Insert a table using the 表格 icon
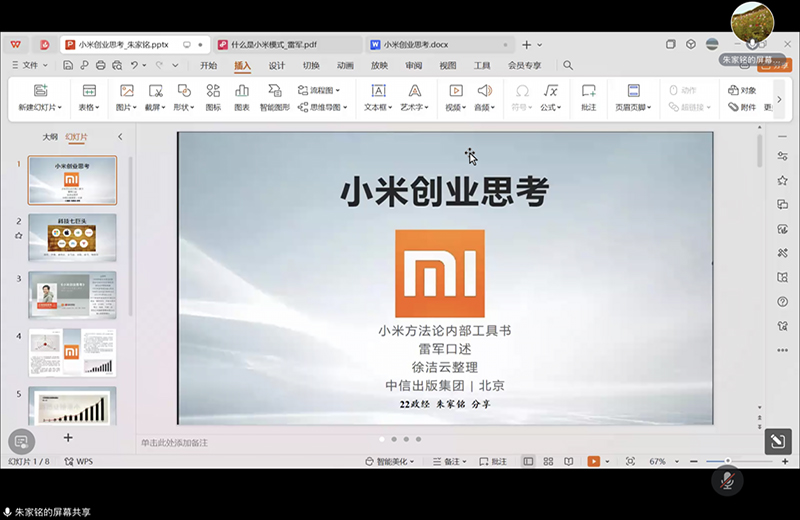The height and width of the screenshot is (520, 800). point(89,91)
